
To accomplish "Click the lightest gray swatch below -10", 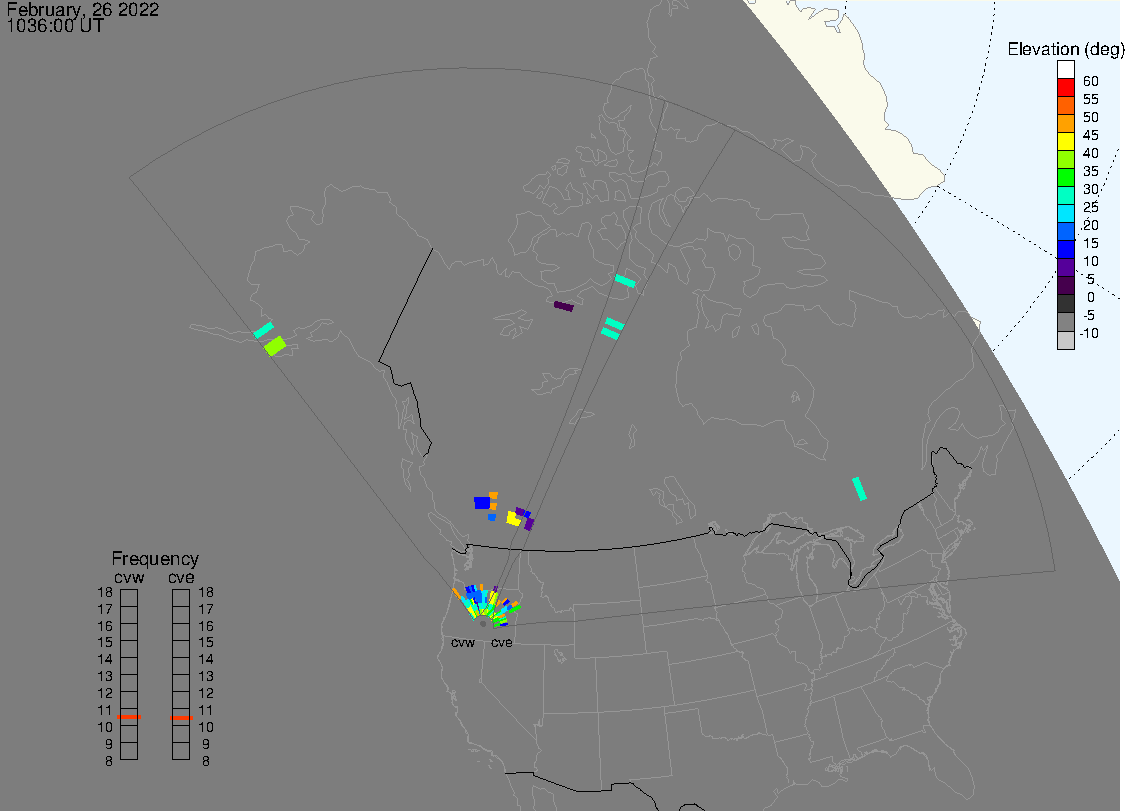I will click(1065, 340).
